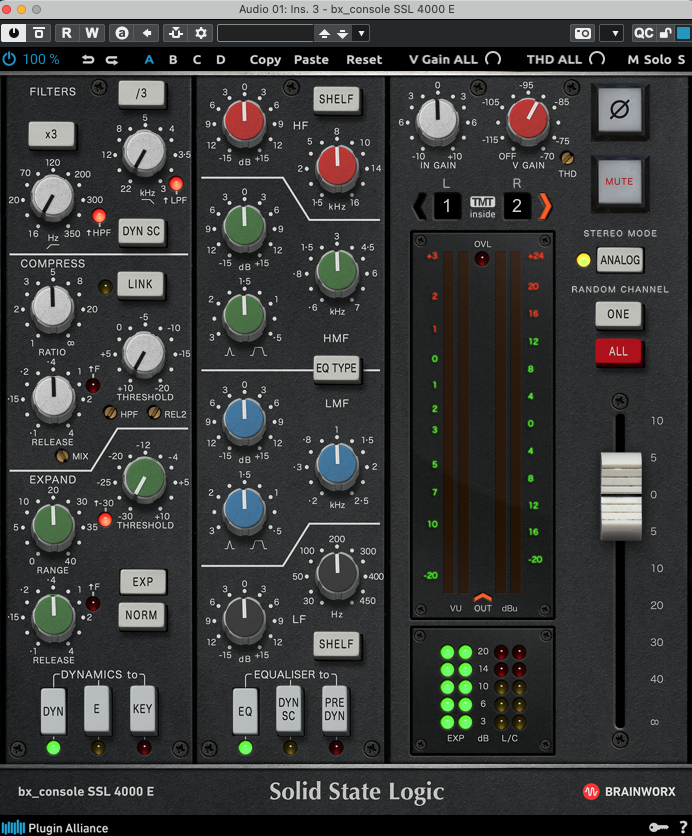Click the QC quick controls button
This screenshot has width=692, height=836.
pyautogui.click(x=643, y=33)
